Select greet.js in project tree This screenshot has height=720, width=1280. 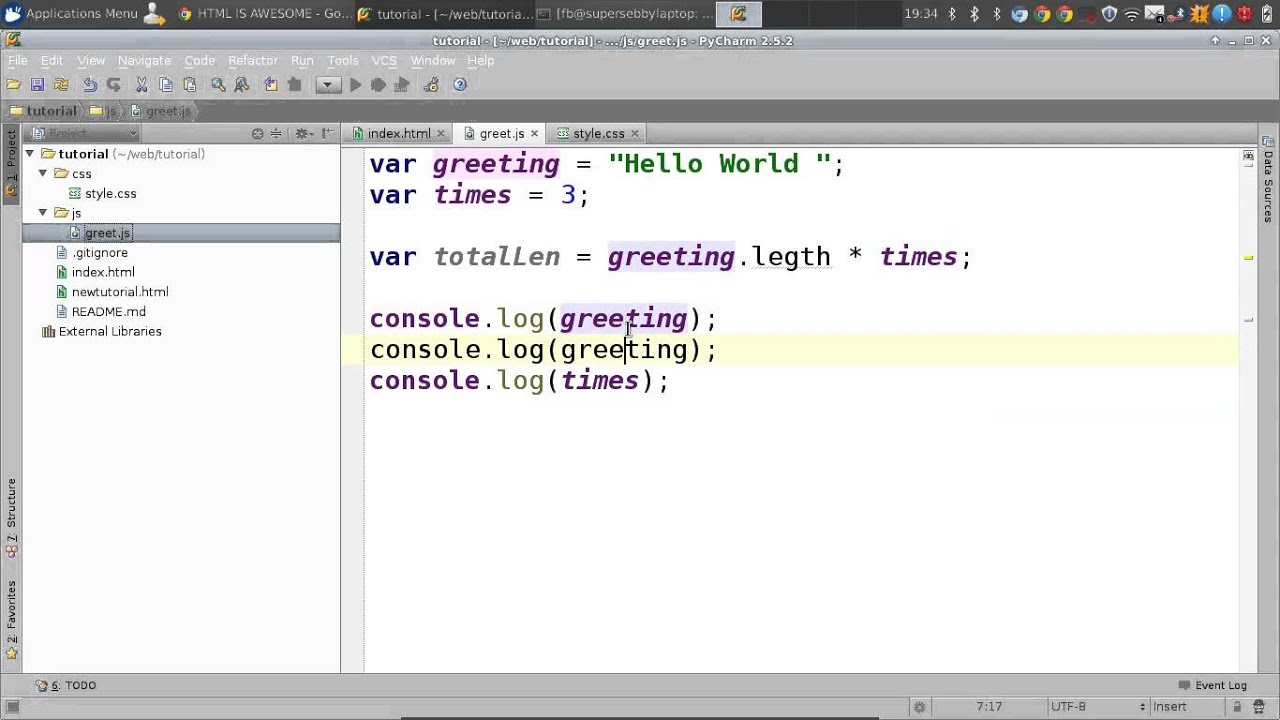pos(99,233)
